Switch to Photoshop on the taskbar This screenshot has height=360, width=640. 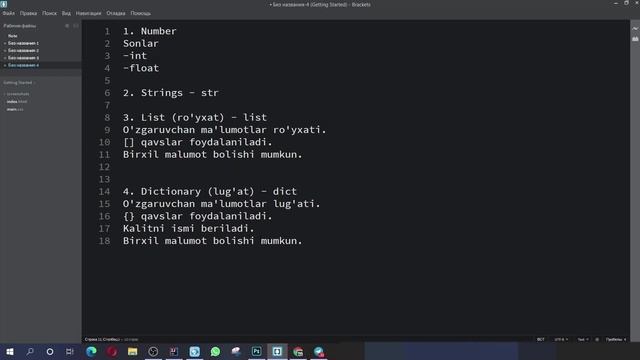click(x=256, y=351)
